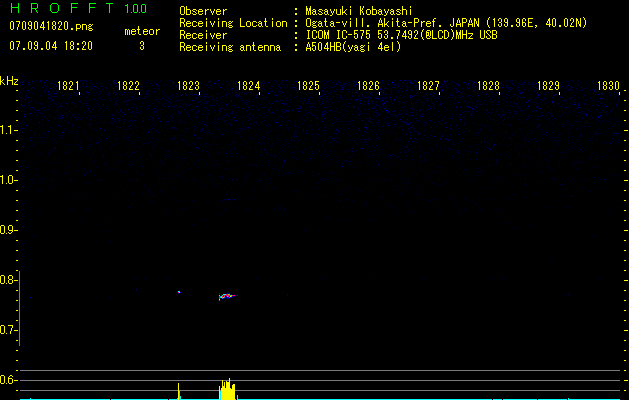Click the meteor count value 3
This screenshot has width=629, height=400.
coord(142,46)
